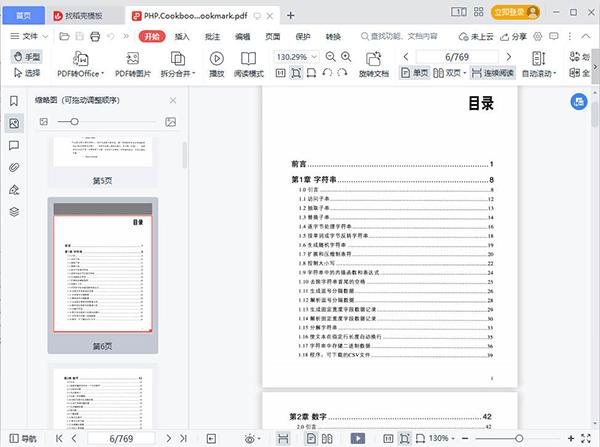
Task: Open the signature pen panel in sidebar
Action: pyautogui.click(x=14, y=189)
